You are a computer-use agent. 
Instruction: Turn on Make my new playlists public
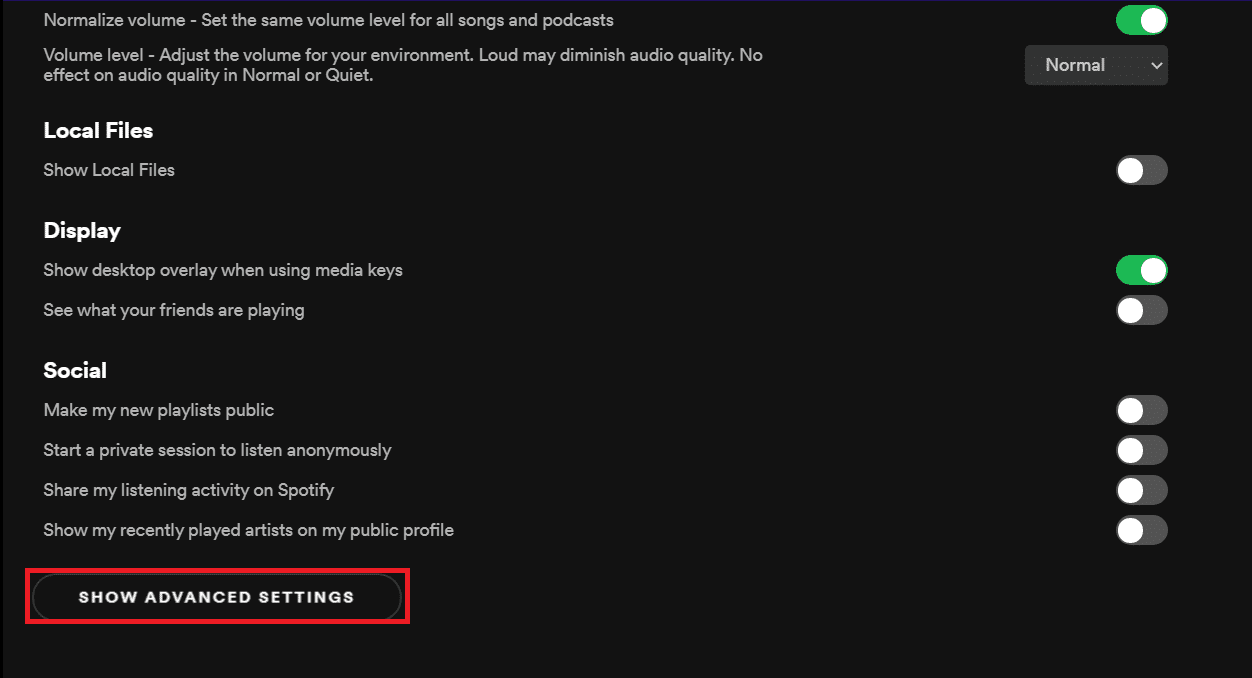point(1141,410)
